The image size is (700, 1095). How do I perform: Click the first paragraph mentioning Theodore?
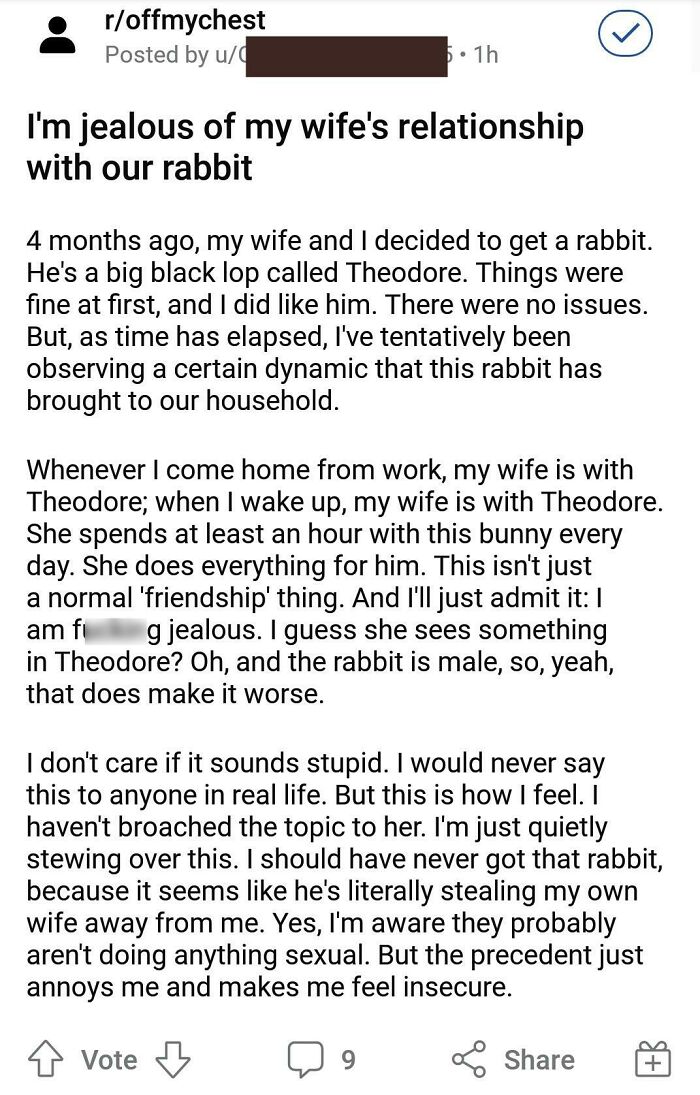(x=330, y=320)
